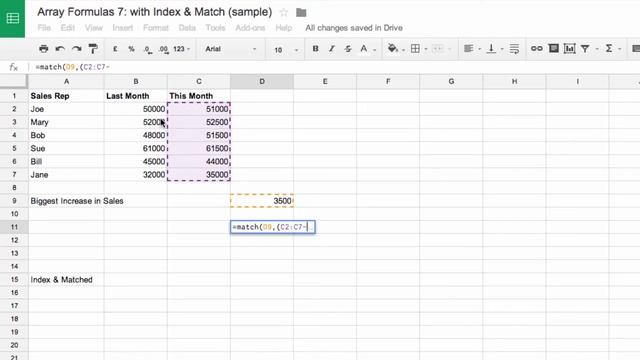This screenshot has width=640, height=360.
Task: Open the View menu
Action: pyautogui.click(x=93, y=28)
